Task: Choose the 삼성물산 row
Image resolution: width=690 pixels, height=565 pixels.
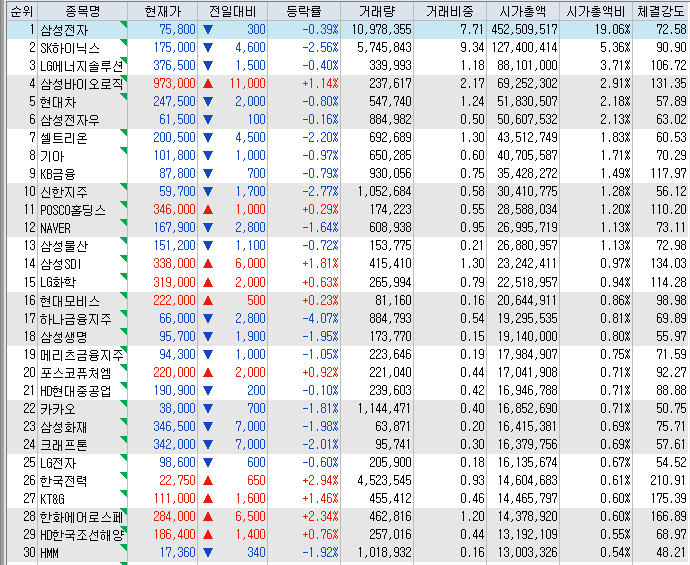Action: (x=348, y=246)
